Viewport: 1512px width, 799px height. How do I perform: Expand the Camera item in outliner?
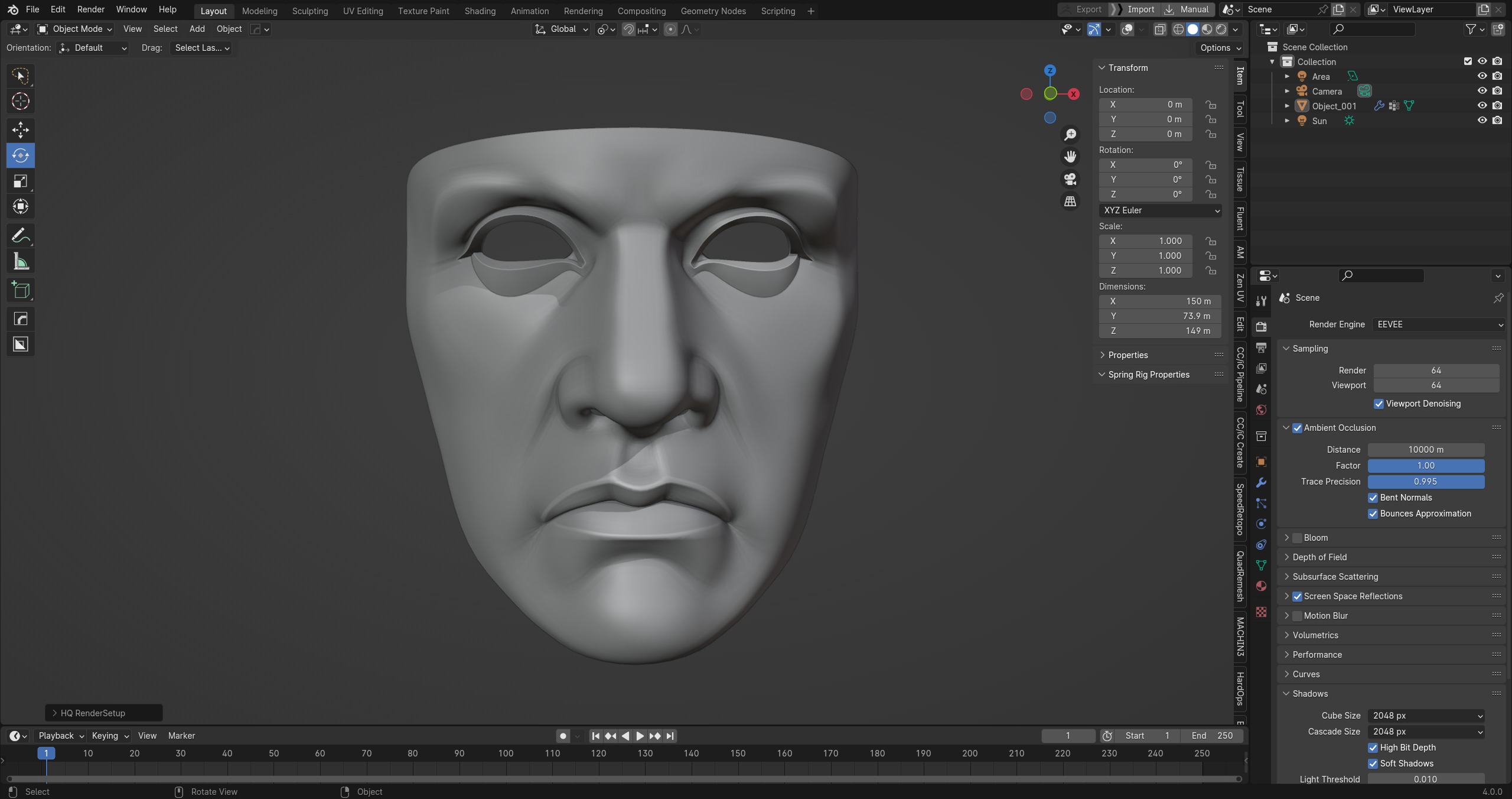point(1287,91)
